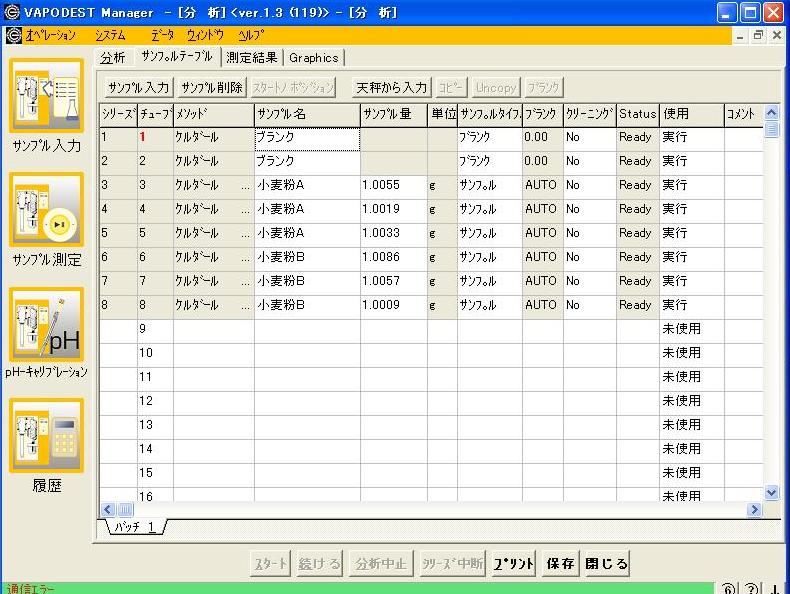Select sample amount 1.0055 cell
The image size is (790, 594).
pyautogui.click(x=394, y=185)
